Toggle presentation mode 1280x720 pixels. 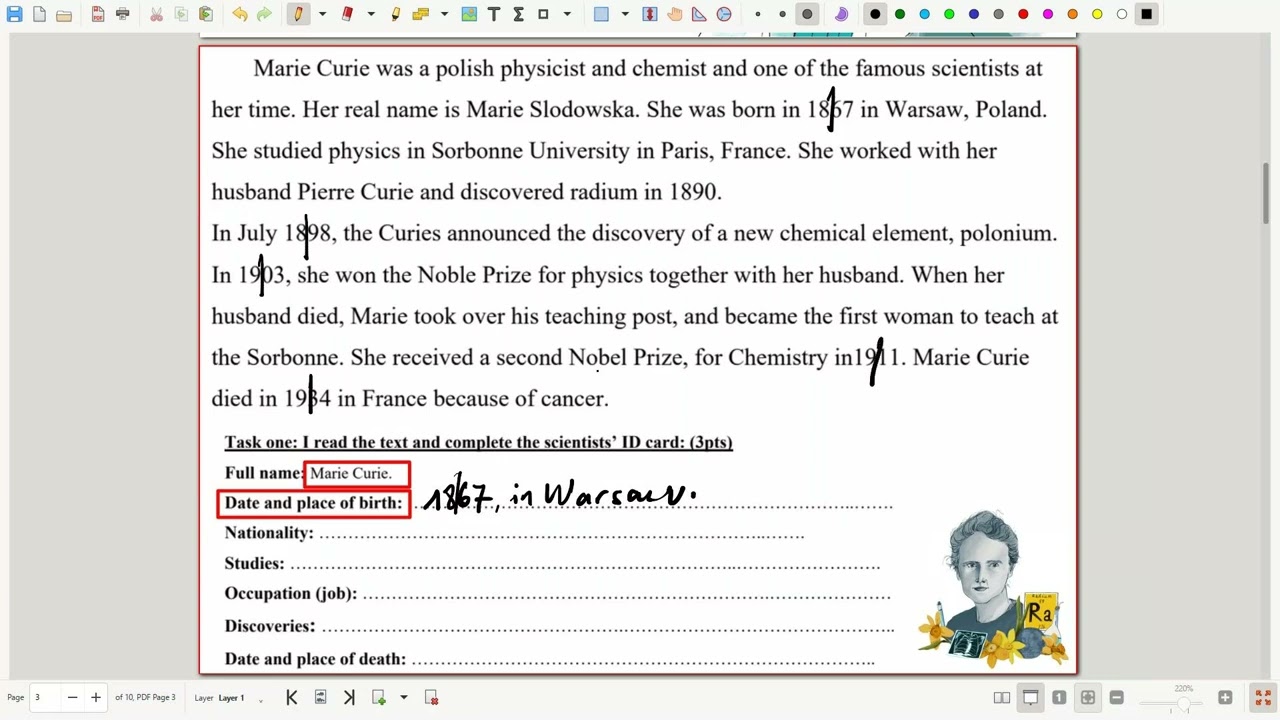(1031, 697)
